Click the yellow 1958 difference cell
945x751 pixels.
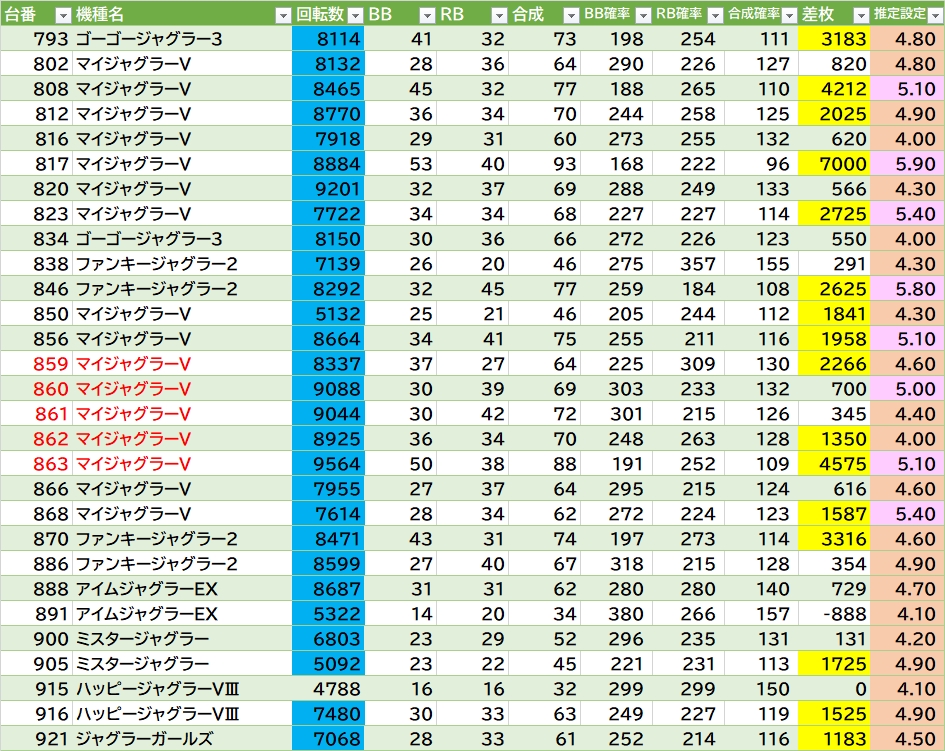point(834,339)
